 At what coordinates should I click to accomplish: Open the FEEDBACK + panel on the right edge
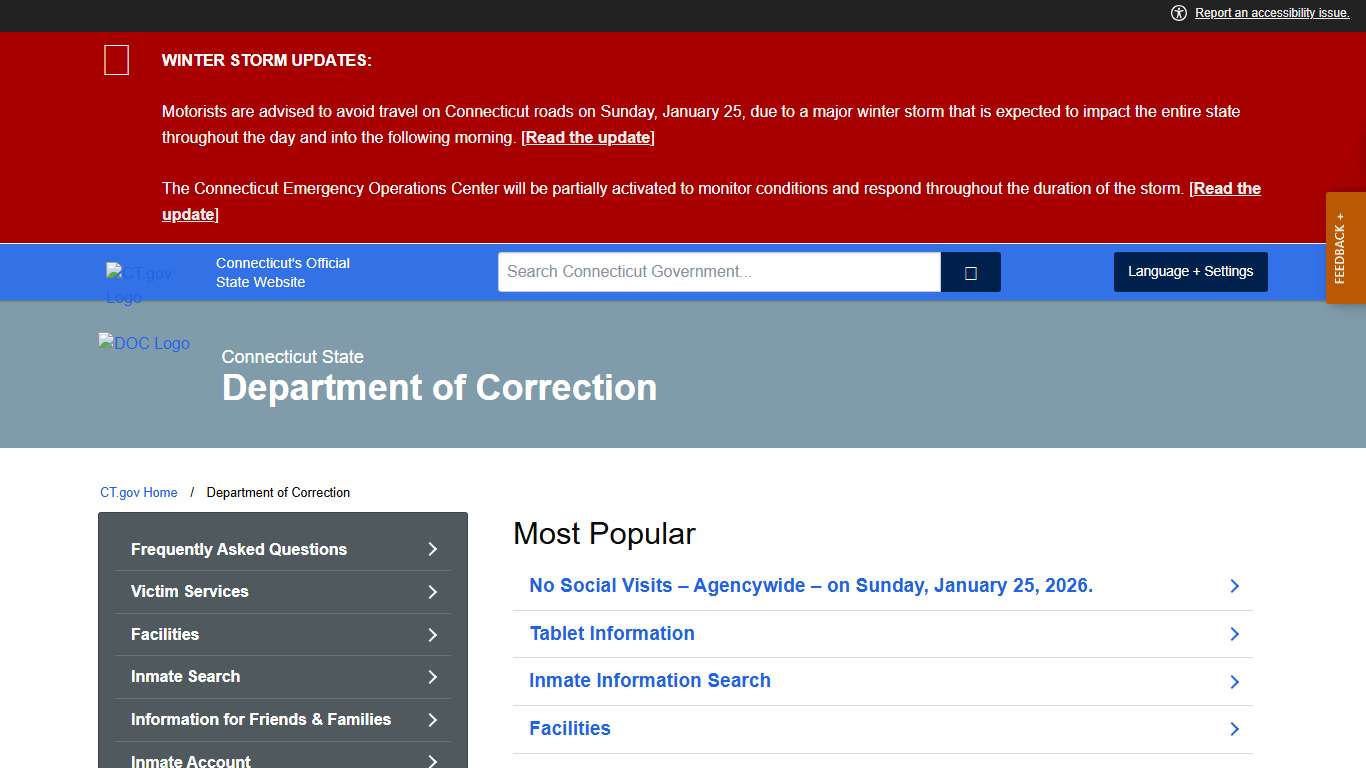[x=1344, y=248]
